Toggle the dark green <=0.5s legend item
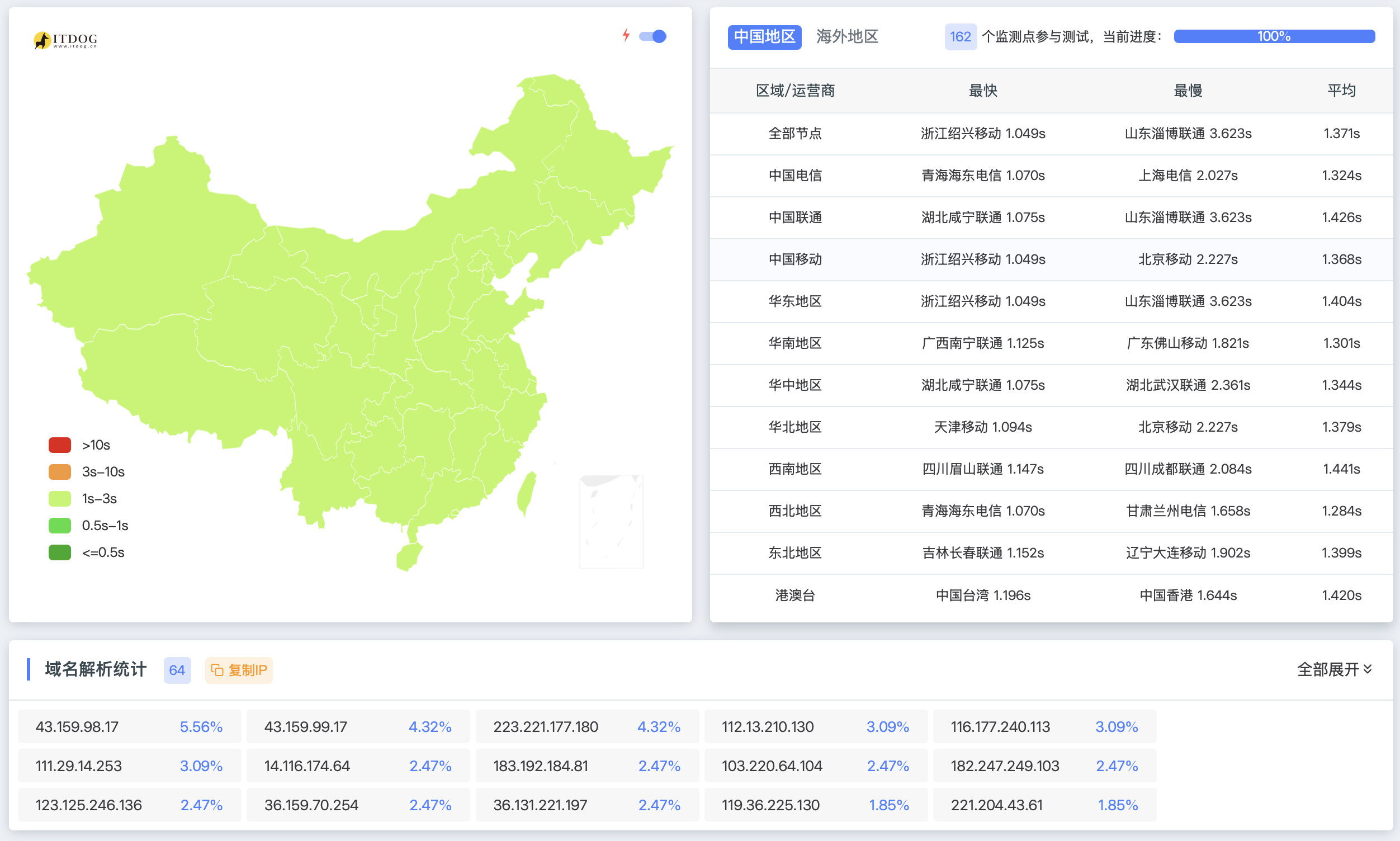Image resolution: width=1400 pixels, height=841 pixels. click(59, 552)
